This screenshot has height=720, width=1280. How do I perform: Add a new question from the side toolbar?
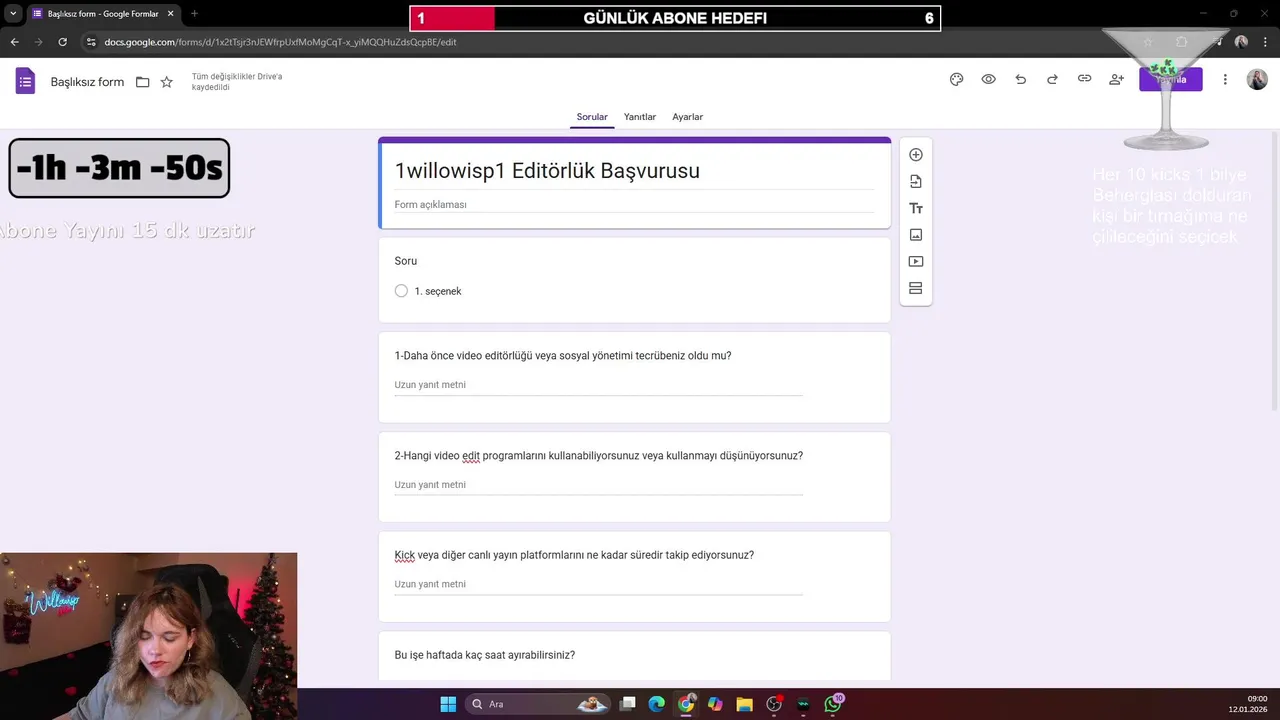tap(915, 155)
